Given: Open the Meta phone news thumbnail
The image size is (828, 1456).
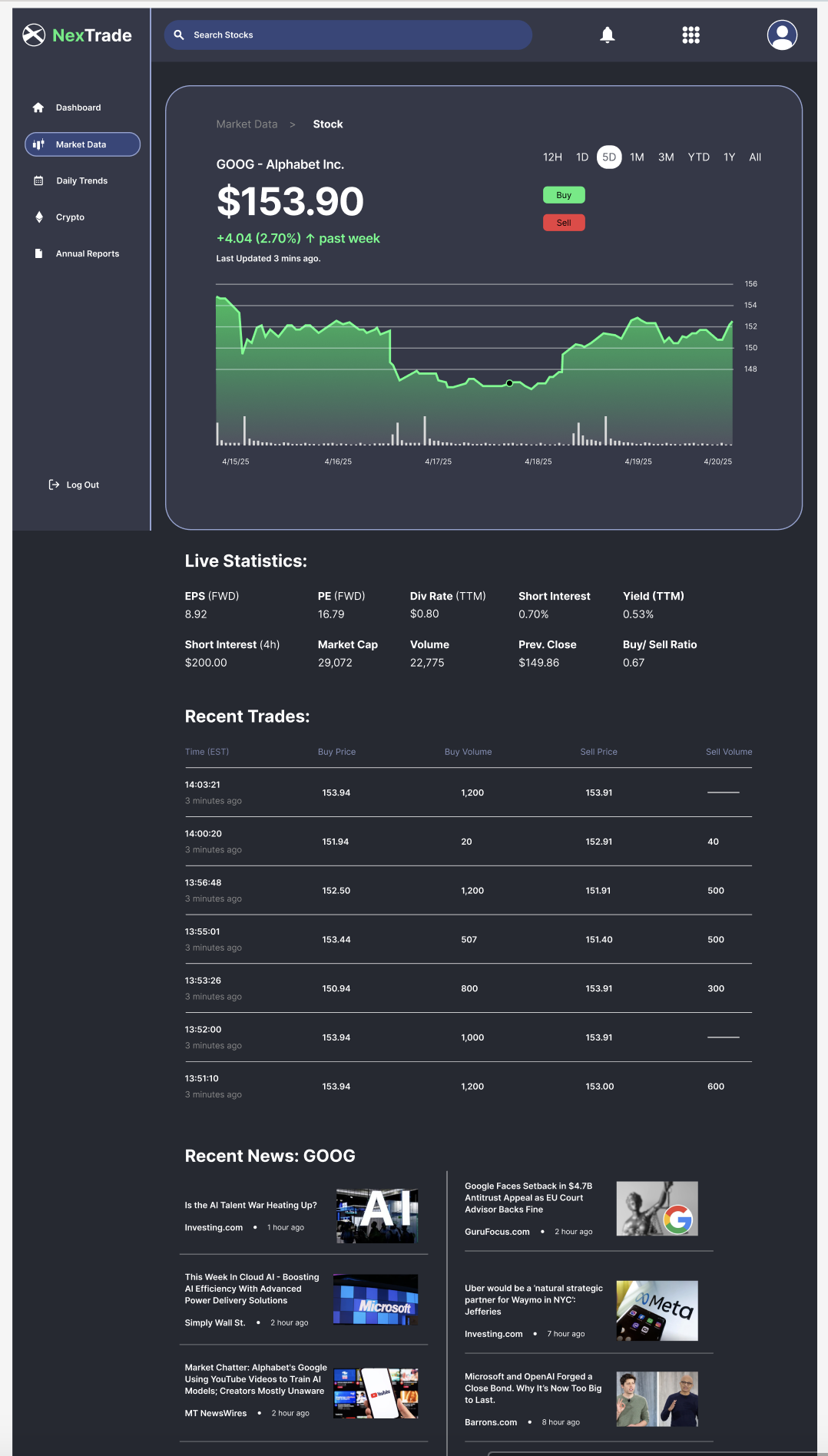Looking at the screenshot, I should (x=657, y=1311).
